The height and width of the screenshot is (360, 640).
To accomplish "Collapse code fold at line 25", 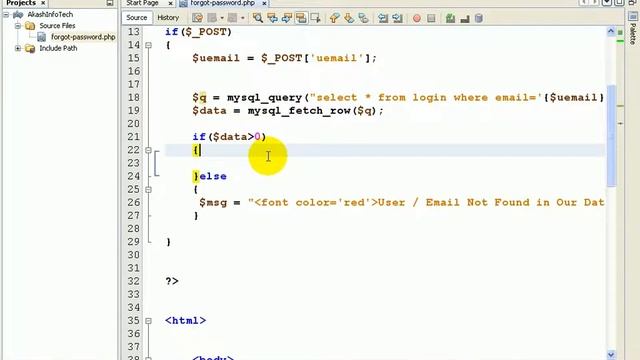I will point(149,190).
